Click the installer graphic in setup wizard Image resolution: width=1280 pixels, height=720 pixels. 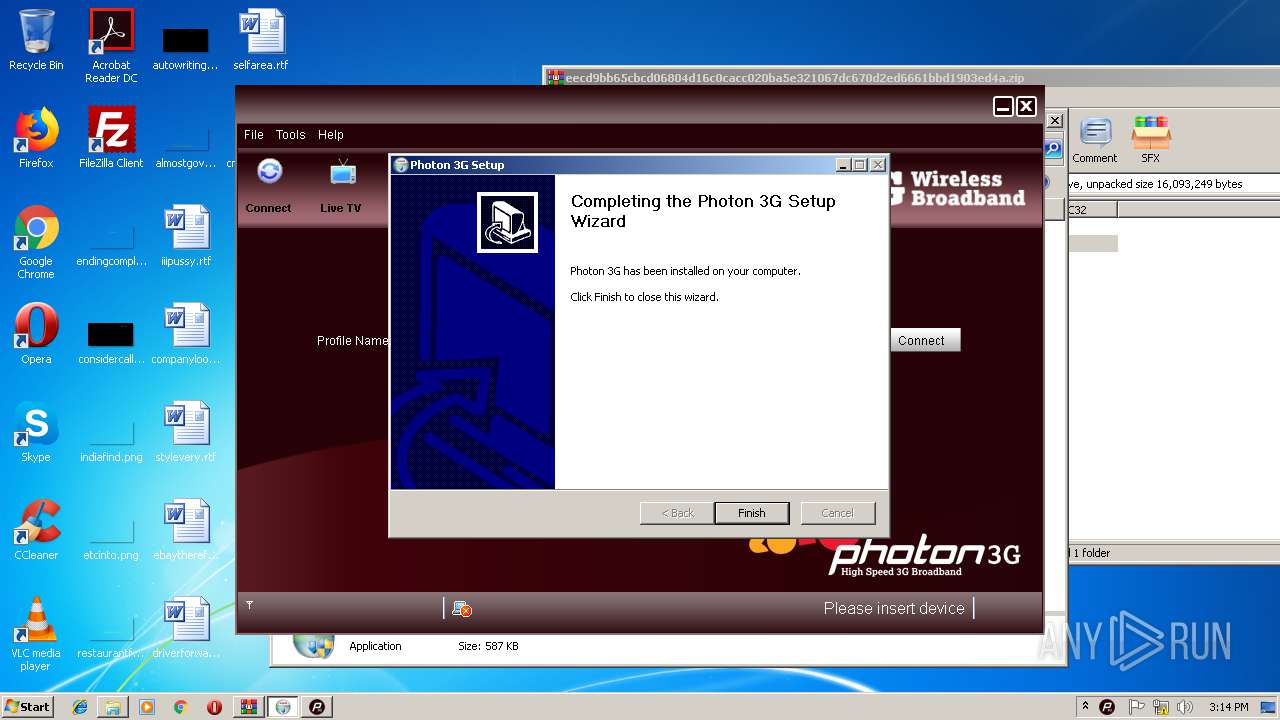point(508,222)
